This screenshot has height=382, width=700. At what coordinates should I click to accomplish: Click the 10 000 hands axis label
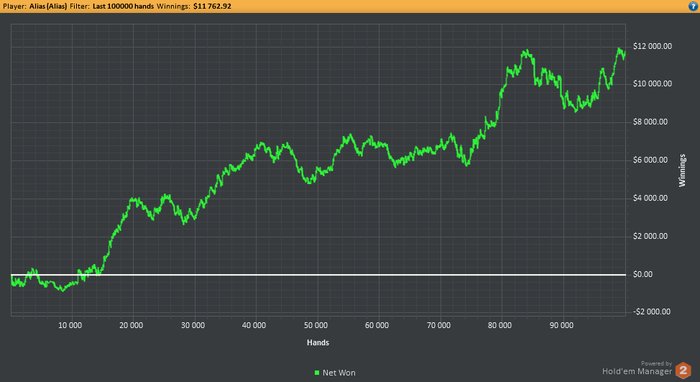click(70, 325)
